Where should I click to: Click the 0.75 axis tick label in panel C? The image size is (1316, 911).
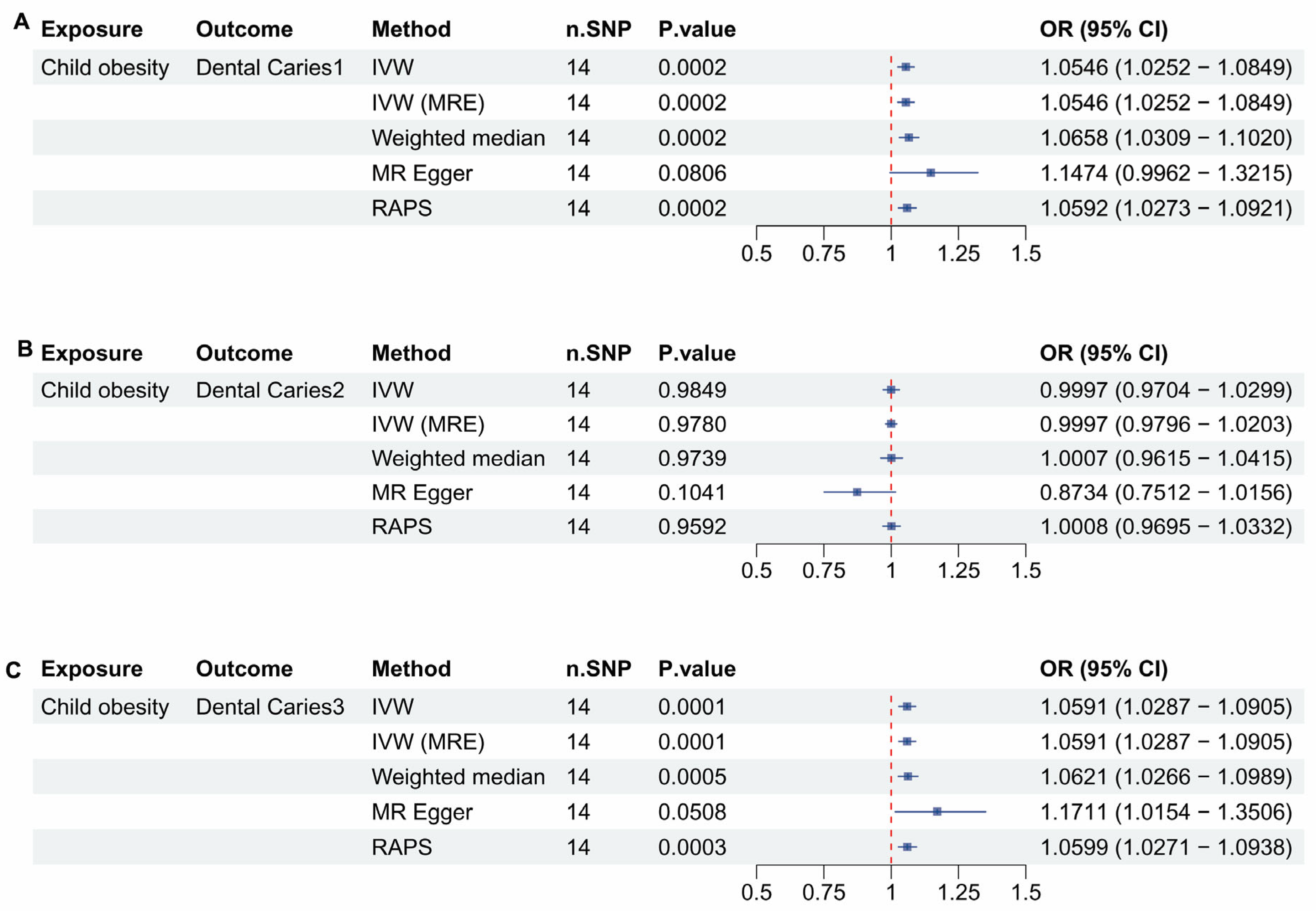coord(823,892)
